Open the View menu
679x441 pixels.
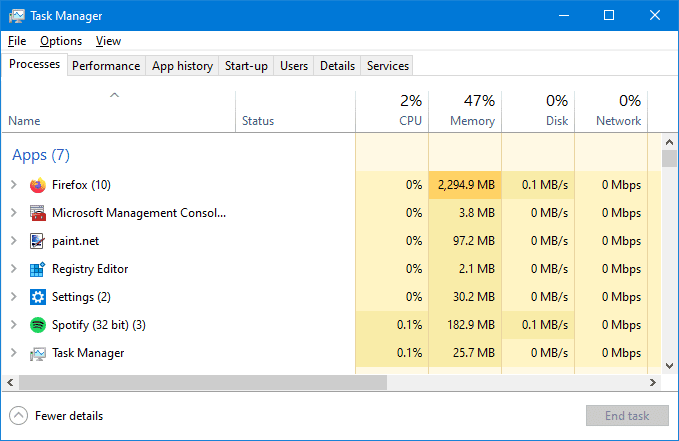coord(108,41)
